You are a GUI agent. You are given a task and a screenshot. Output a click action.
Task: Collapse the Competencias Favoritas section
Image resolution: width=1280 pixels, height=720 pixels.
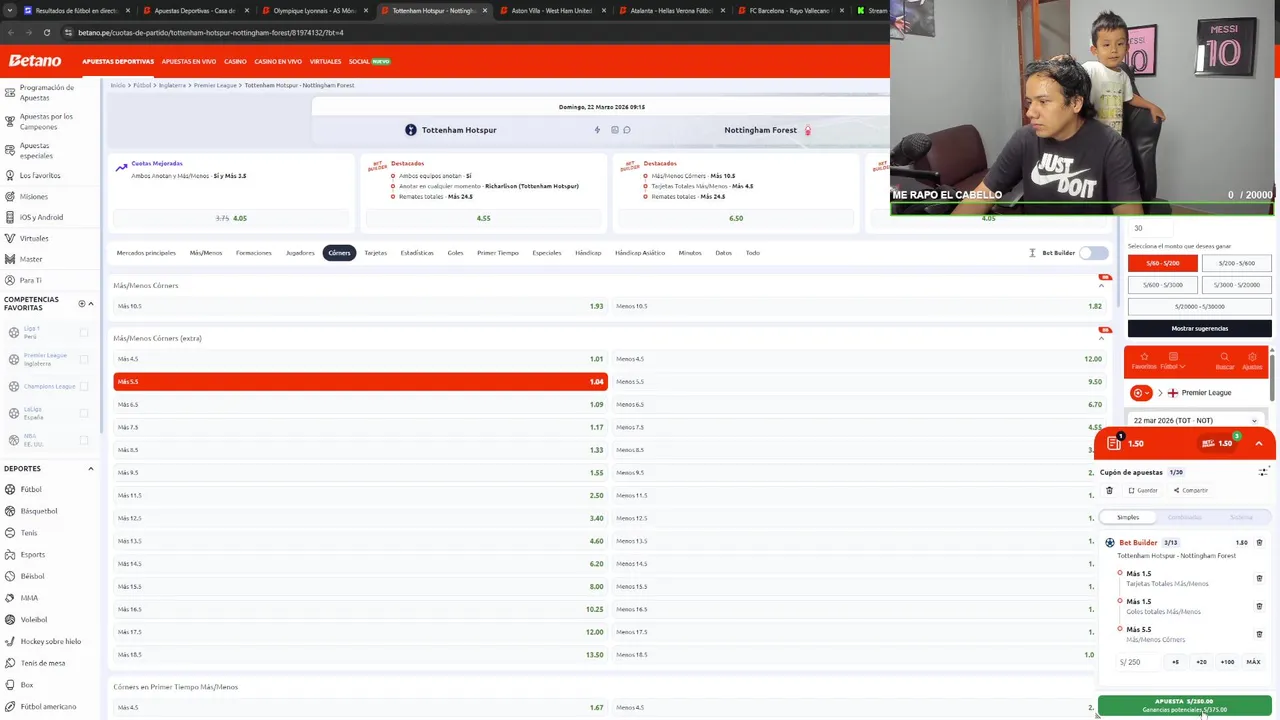click(x=91, y=303)
